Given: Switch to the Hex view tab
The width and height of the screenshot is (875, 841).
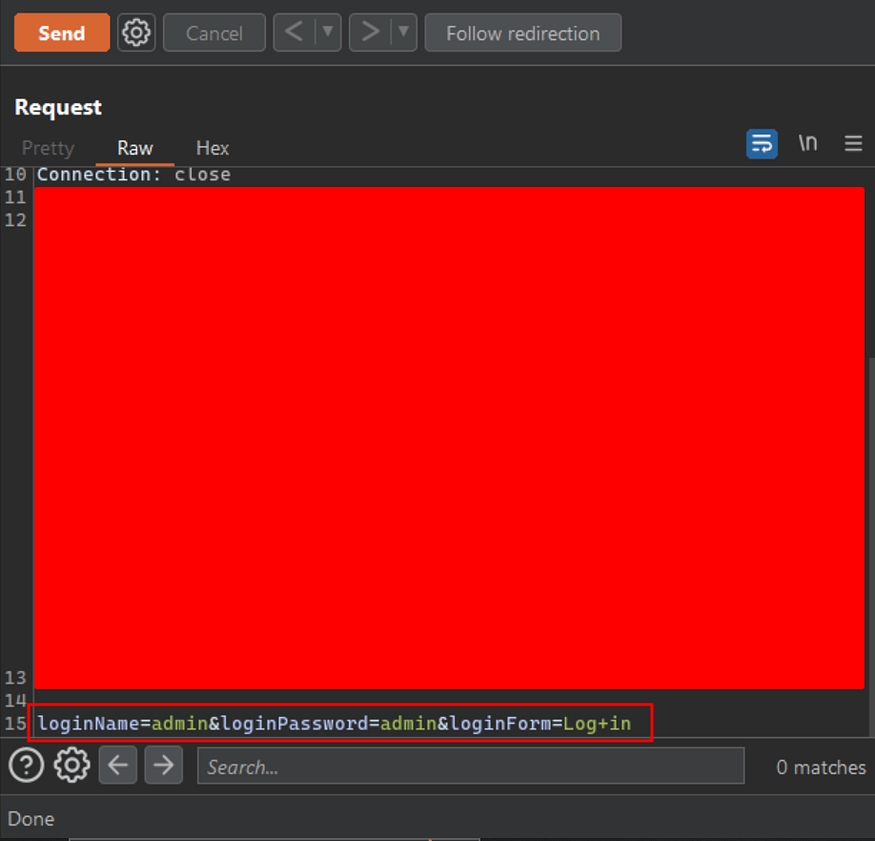Looking at the screenshot, I should [212, 148].
